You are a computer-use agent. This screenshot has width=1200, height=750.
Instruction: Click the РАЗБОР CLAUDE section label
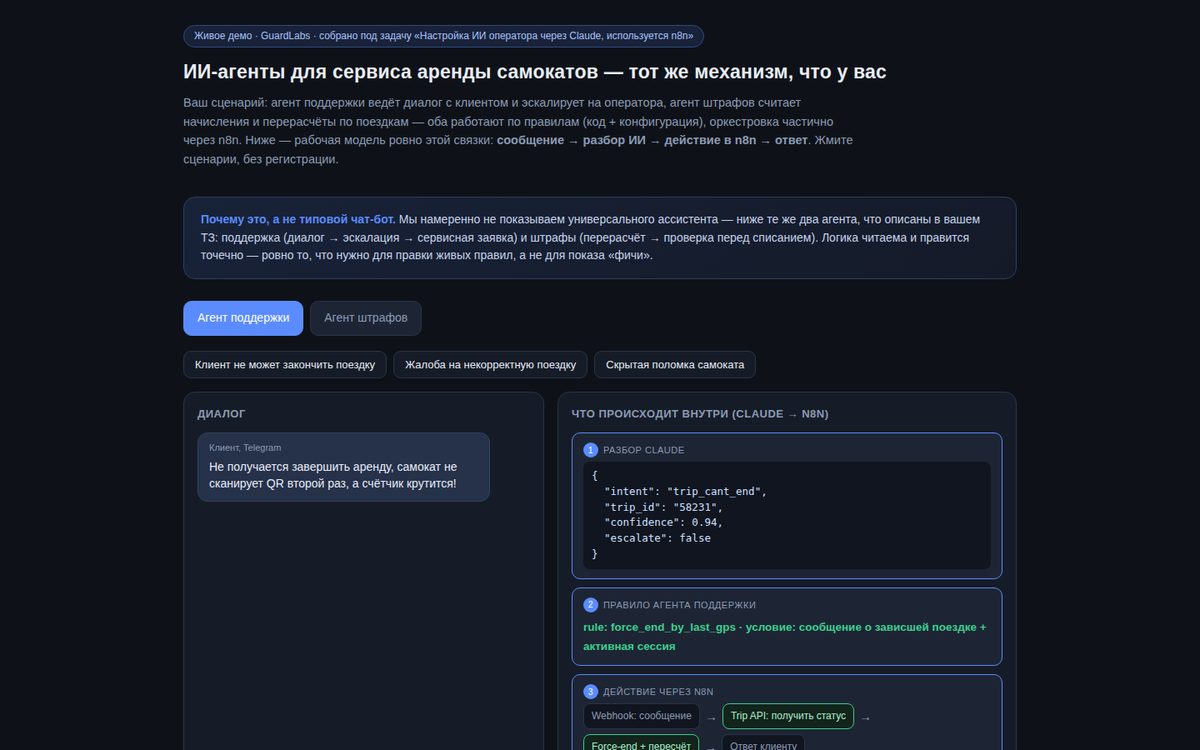pos(644,450)
